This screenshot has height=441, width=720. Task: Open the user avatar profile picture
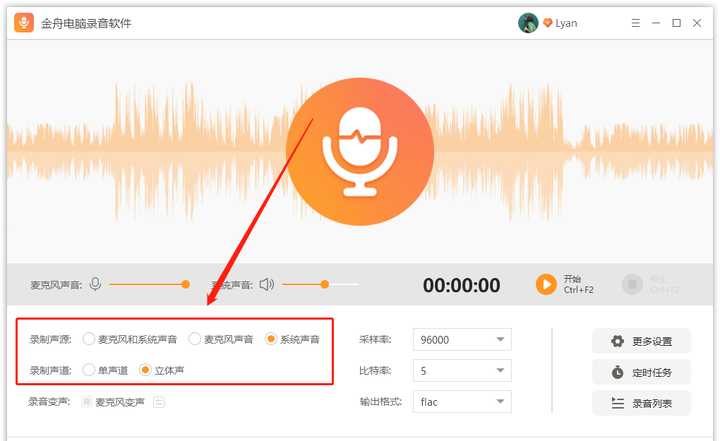[528, 23]
